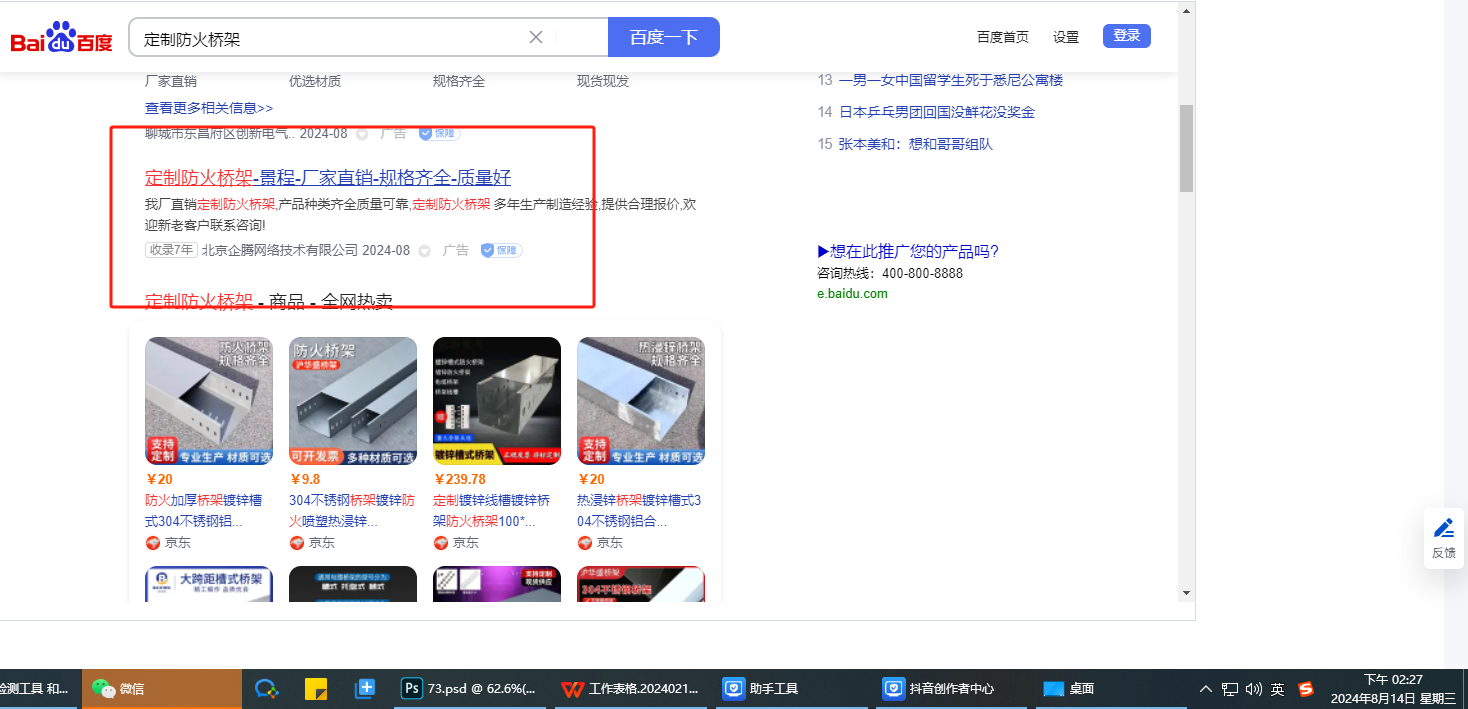1468x709 pixels.
Task: Open the 百度首页 link
Action: pyautogui.click(x=1003, y=37)
